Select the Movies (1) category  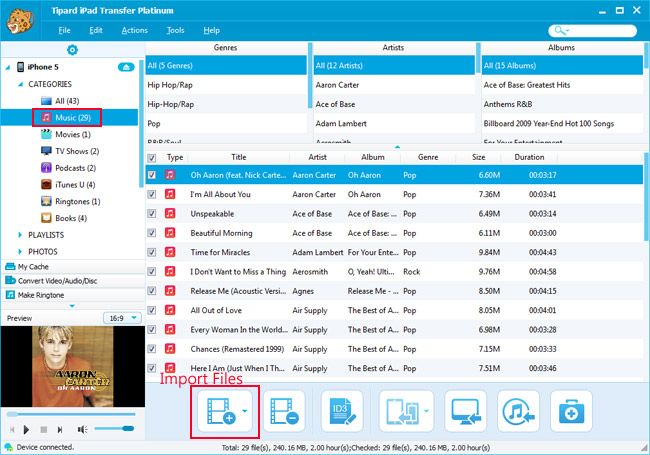pos(65,134)
